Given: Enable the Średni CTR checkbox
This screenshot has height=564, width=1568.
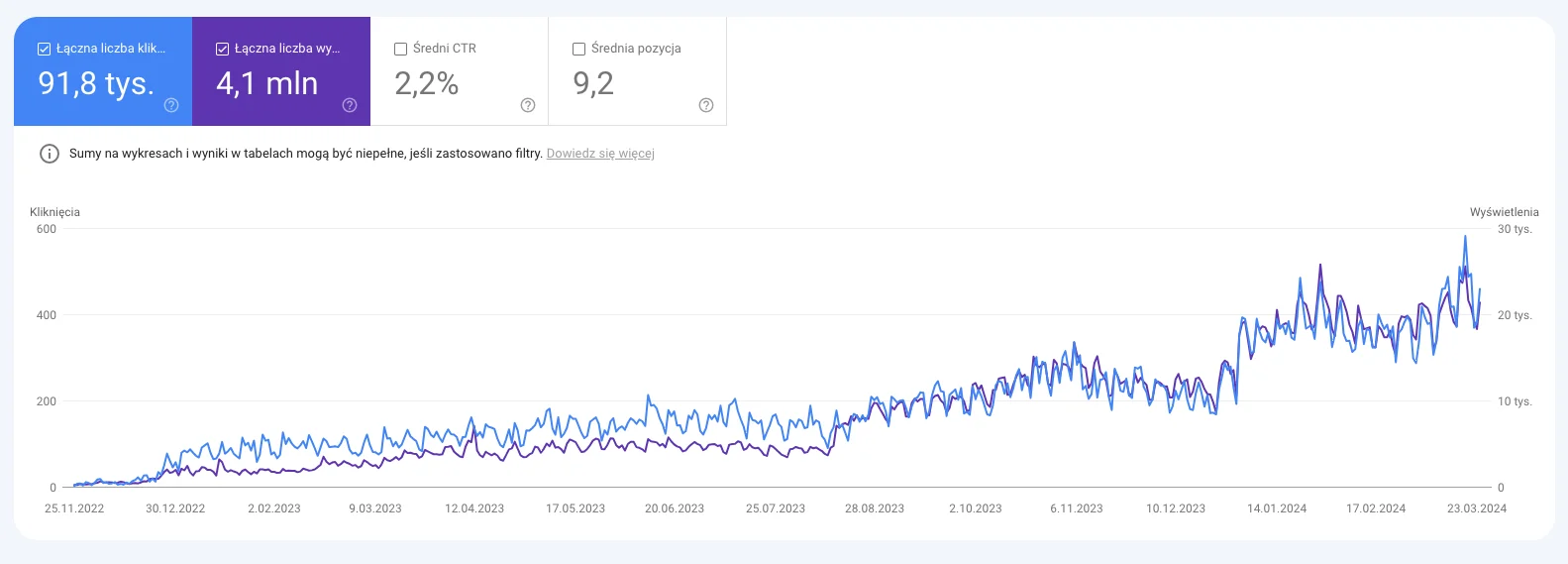Looking at the screenshot, I should click(x=401, y=49).
